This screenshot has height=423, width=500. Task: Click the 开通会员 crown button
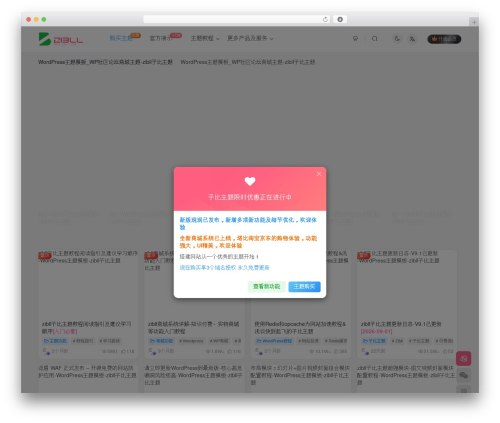[x=444, y=39]
